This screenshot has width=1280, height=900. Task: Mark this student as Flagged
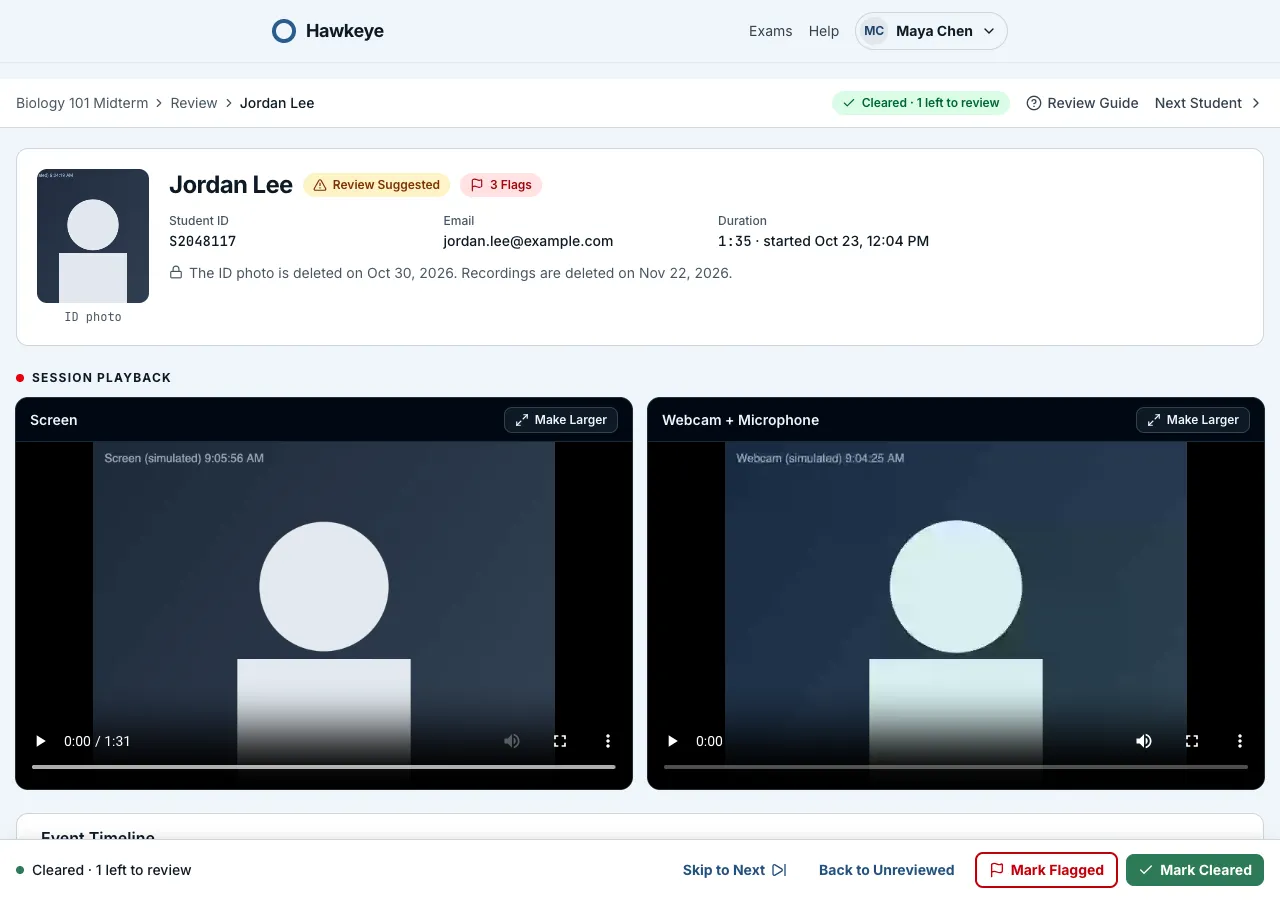pos(1046,870)
